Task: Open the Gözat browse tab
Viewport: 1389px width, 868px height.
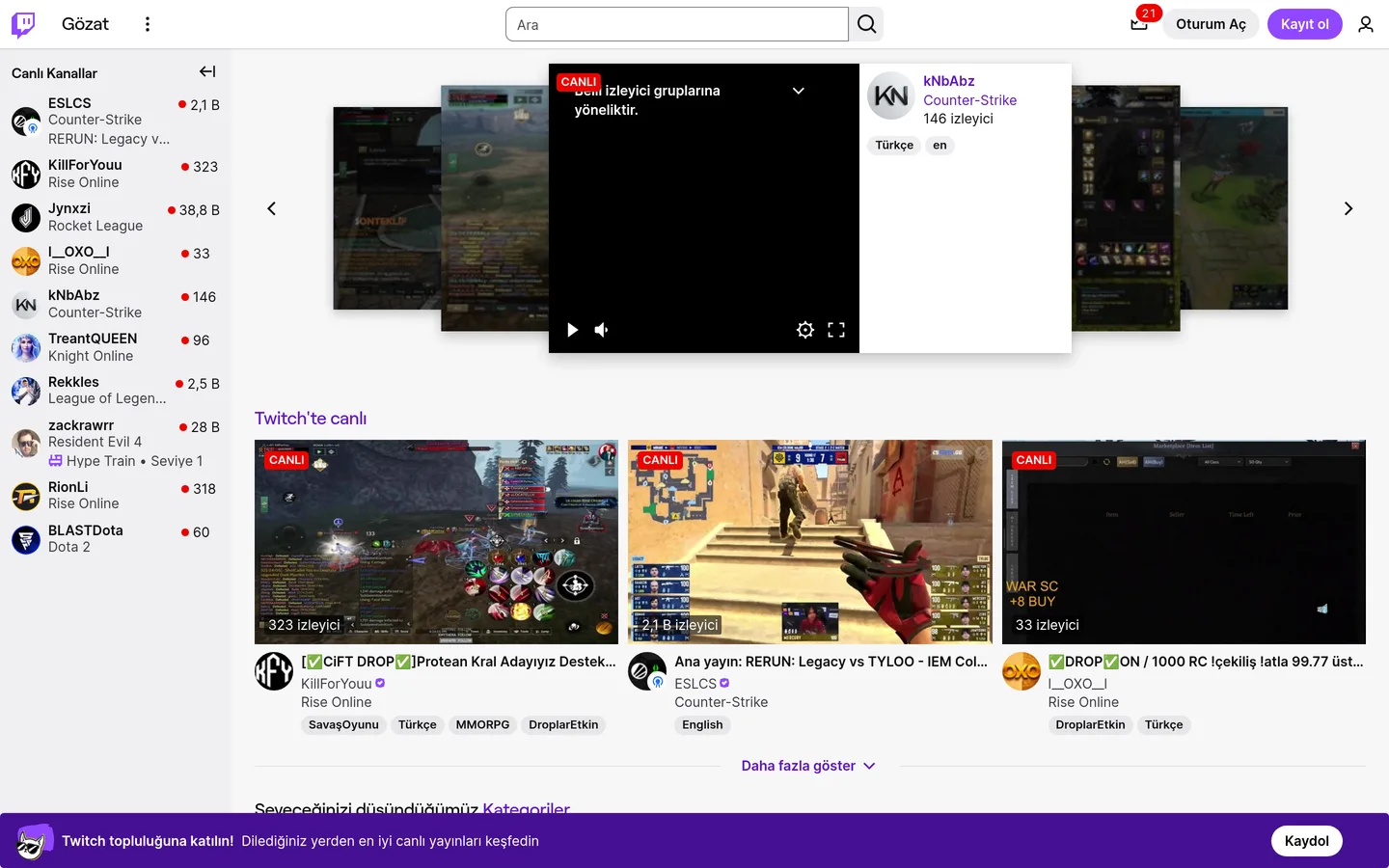Action: [85, 24]
